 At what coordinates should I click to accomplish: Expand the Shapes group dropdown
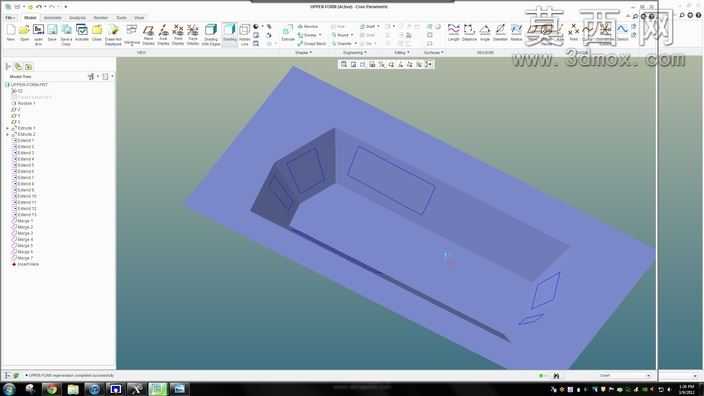(304, 53)
